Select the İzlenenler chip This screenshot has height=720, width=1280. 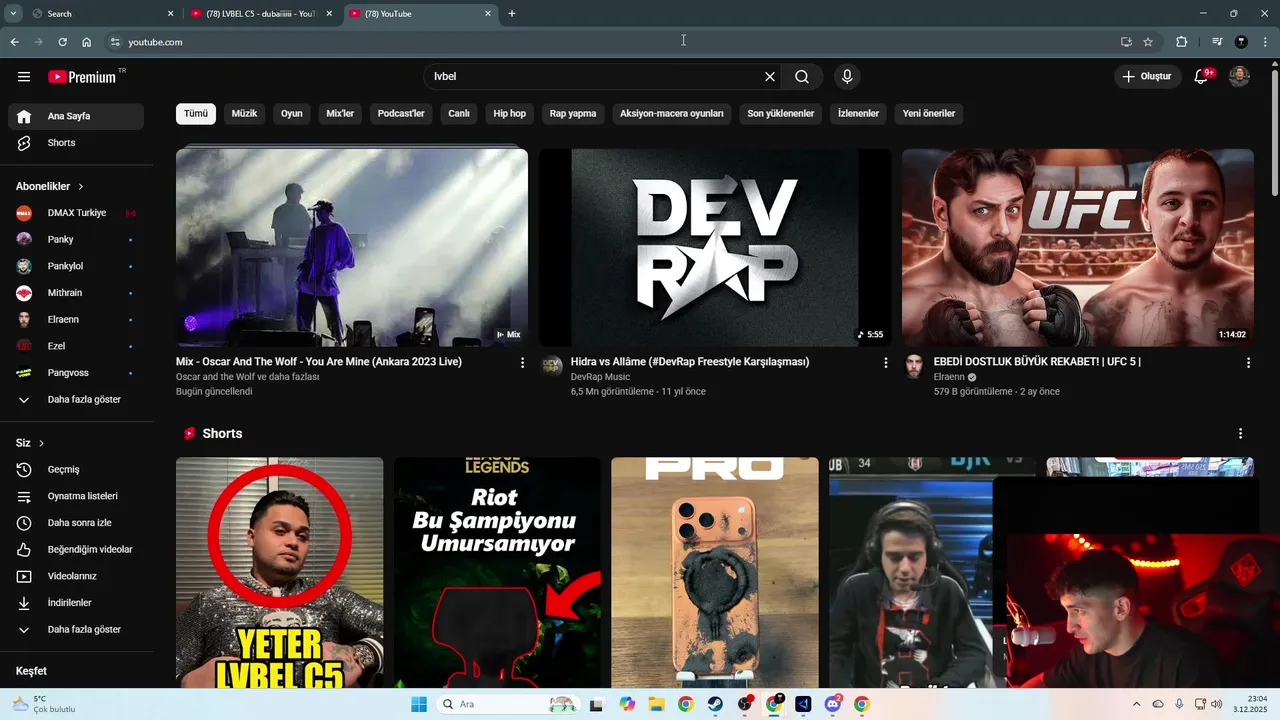(x=858, y=113)
